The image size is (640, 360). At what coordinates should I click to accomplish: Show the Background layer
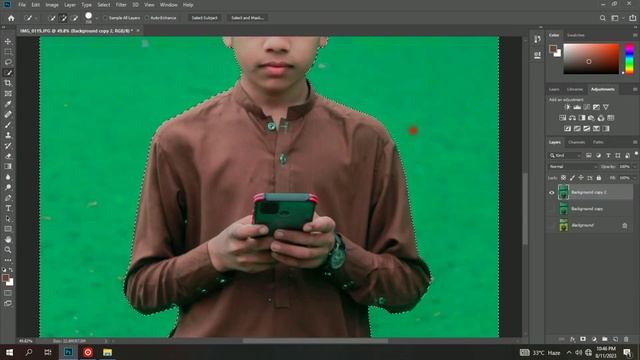551,225
